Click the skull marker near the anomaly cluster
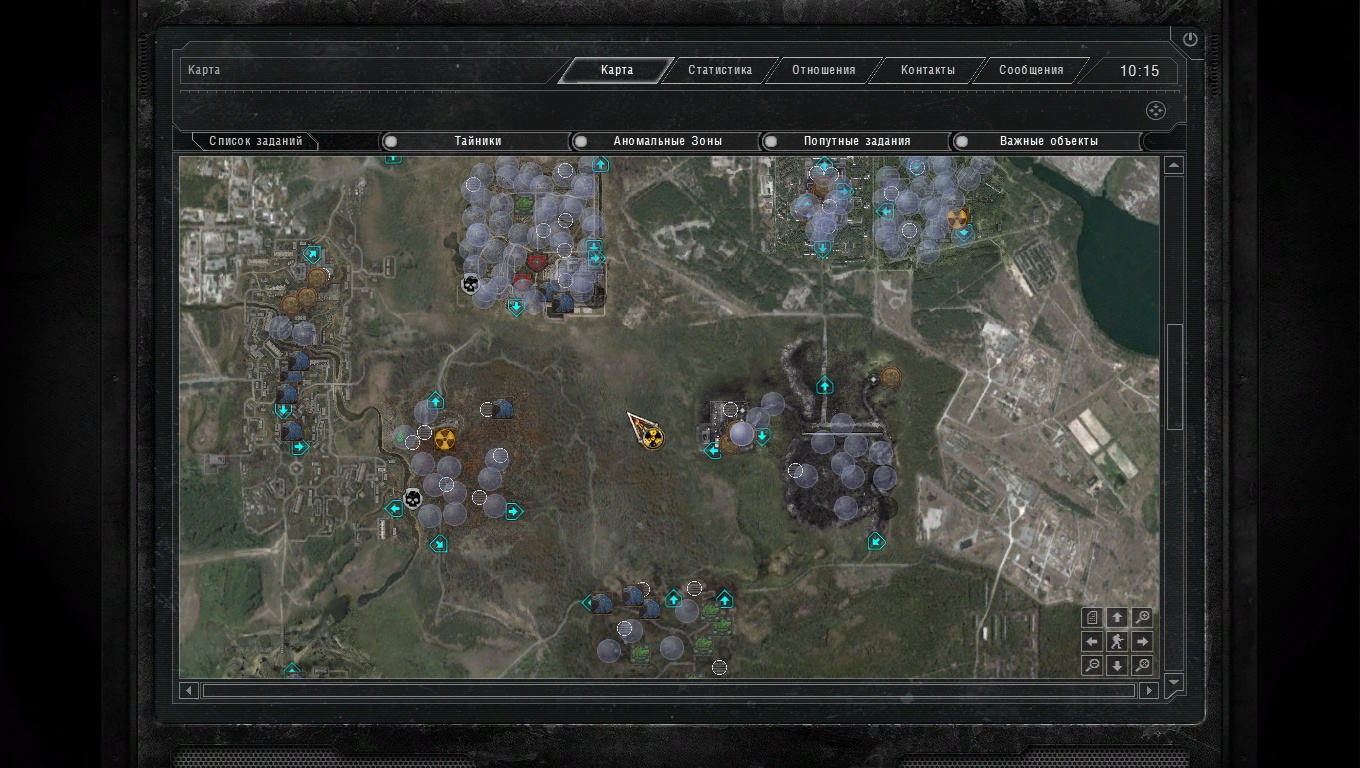This screenshot has width=1360, height=768. pyautogui.click(x=470, y=285)
